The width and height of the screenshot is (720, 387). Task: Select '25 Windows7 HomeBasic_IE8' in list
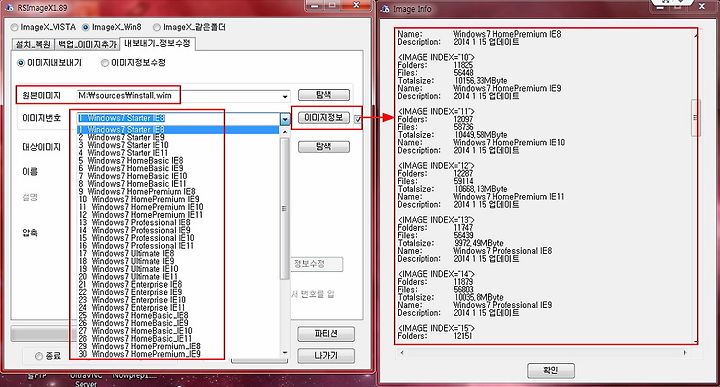tap(178, 316)
